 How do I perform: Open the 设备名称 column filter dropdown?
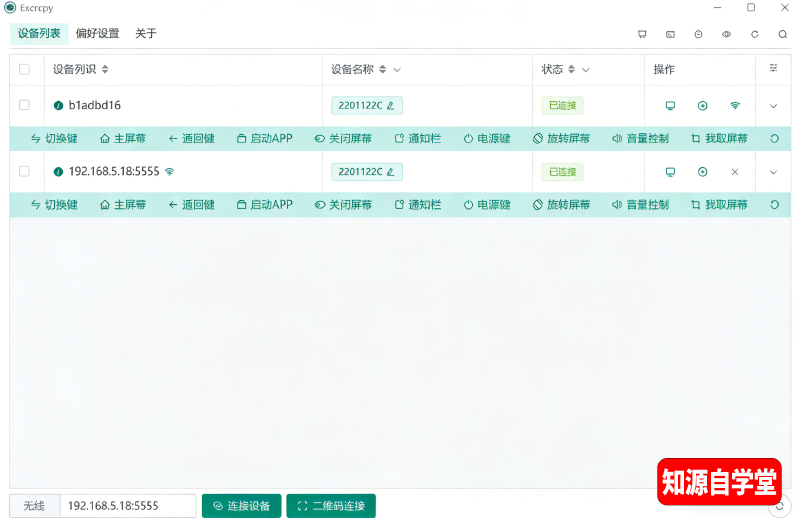coord(397,70)
